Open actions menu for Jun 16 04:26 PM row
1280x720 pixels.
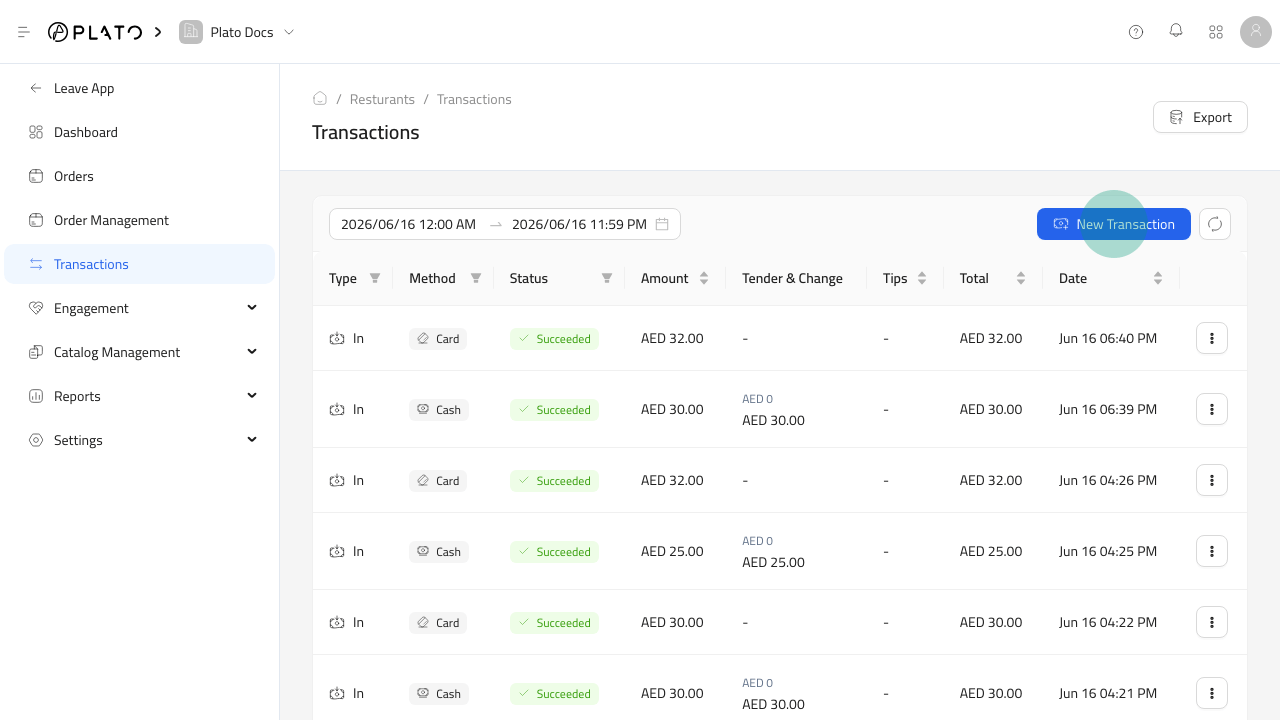pyautogui.click(x=1212, y=480)
